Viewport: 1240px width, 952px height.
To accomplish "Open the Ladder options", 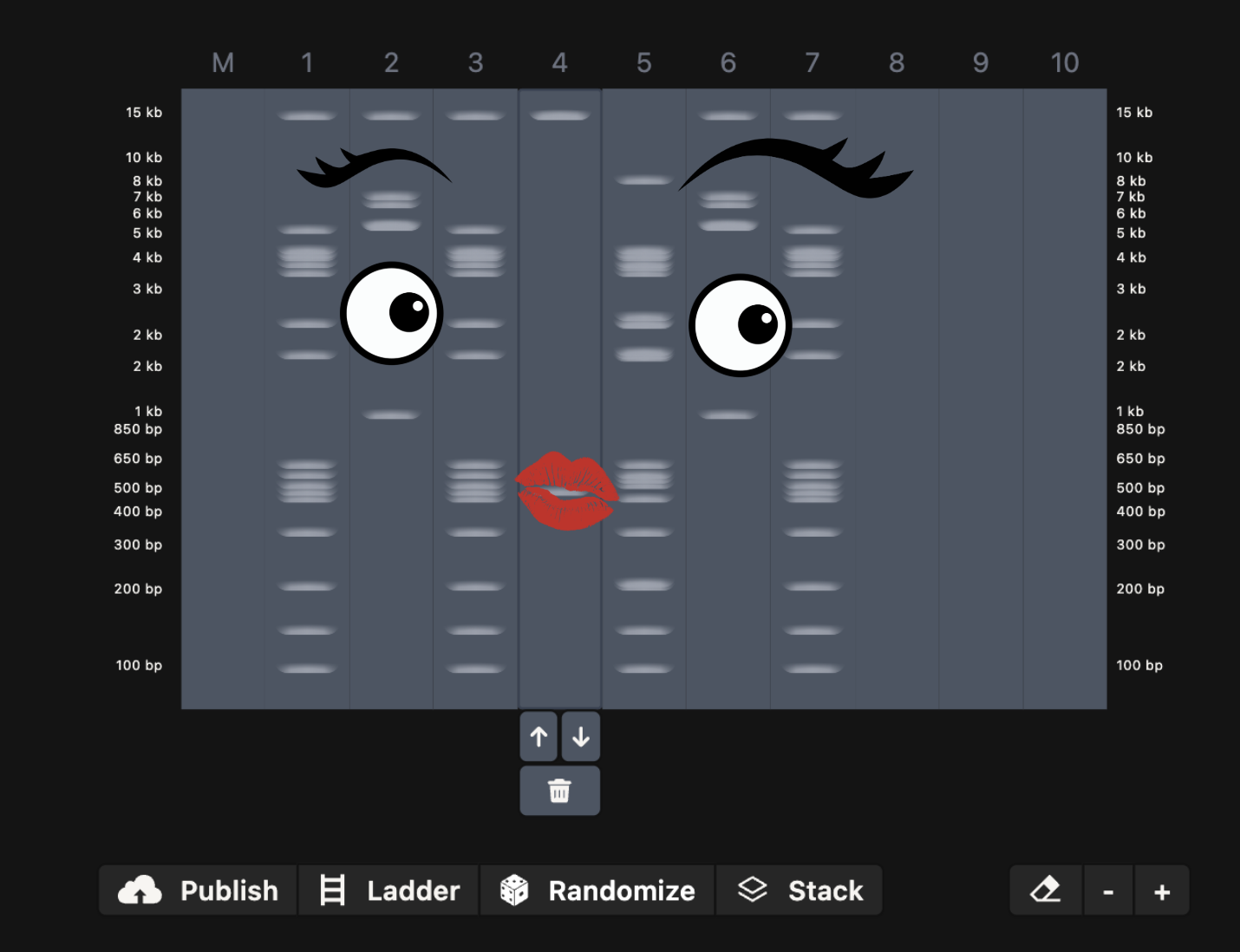I will [389, 890].
